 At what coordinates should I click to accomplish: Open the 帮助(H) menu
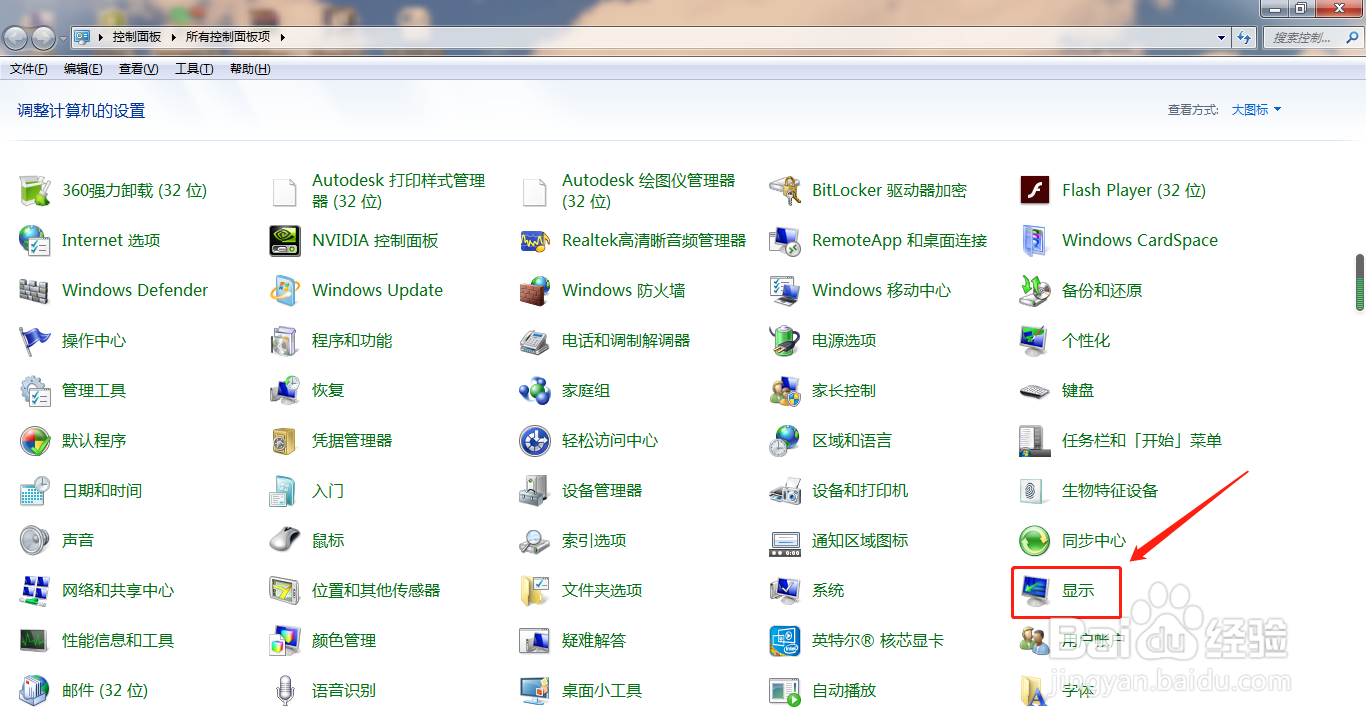tap(250, 69)
